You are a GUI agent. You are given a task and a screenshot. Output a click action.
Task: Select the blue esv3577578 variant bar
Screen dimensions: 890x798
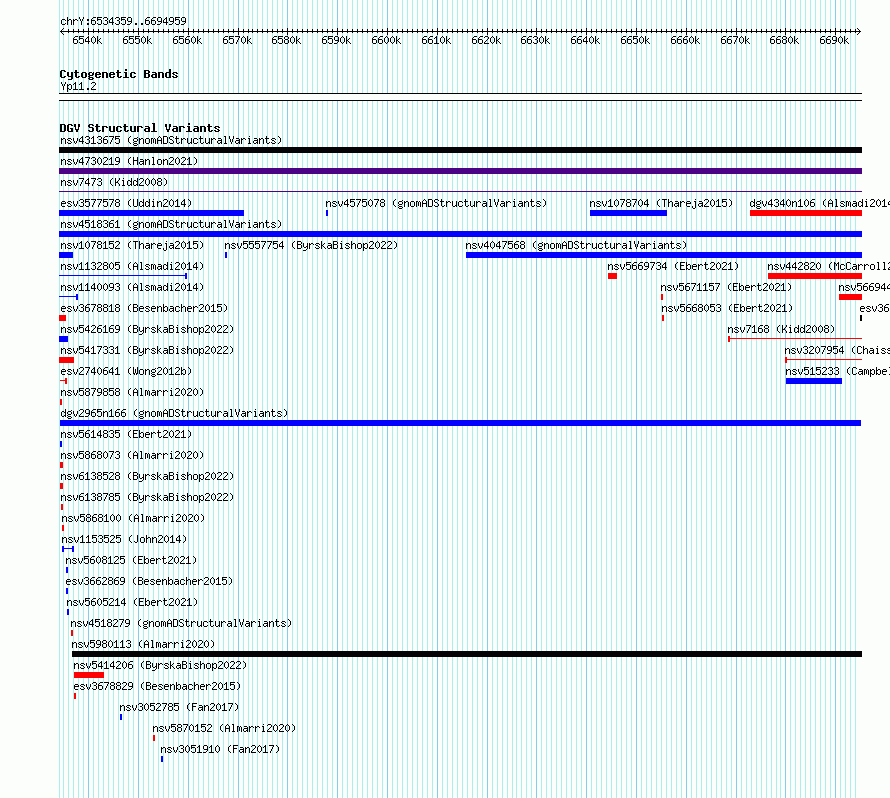(x=152, y=213)
